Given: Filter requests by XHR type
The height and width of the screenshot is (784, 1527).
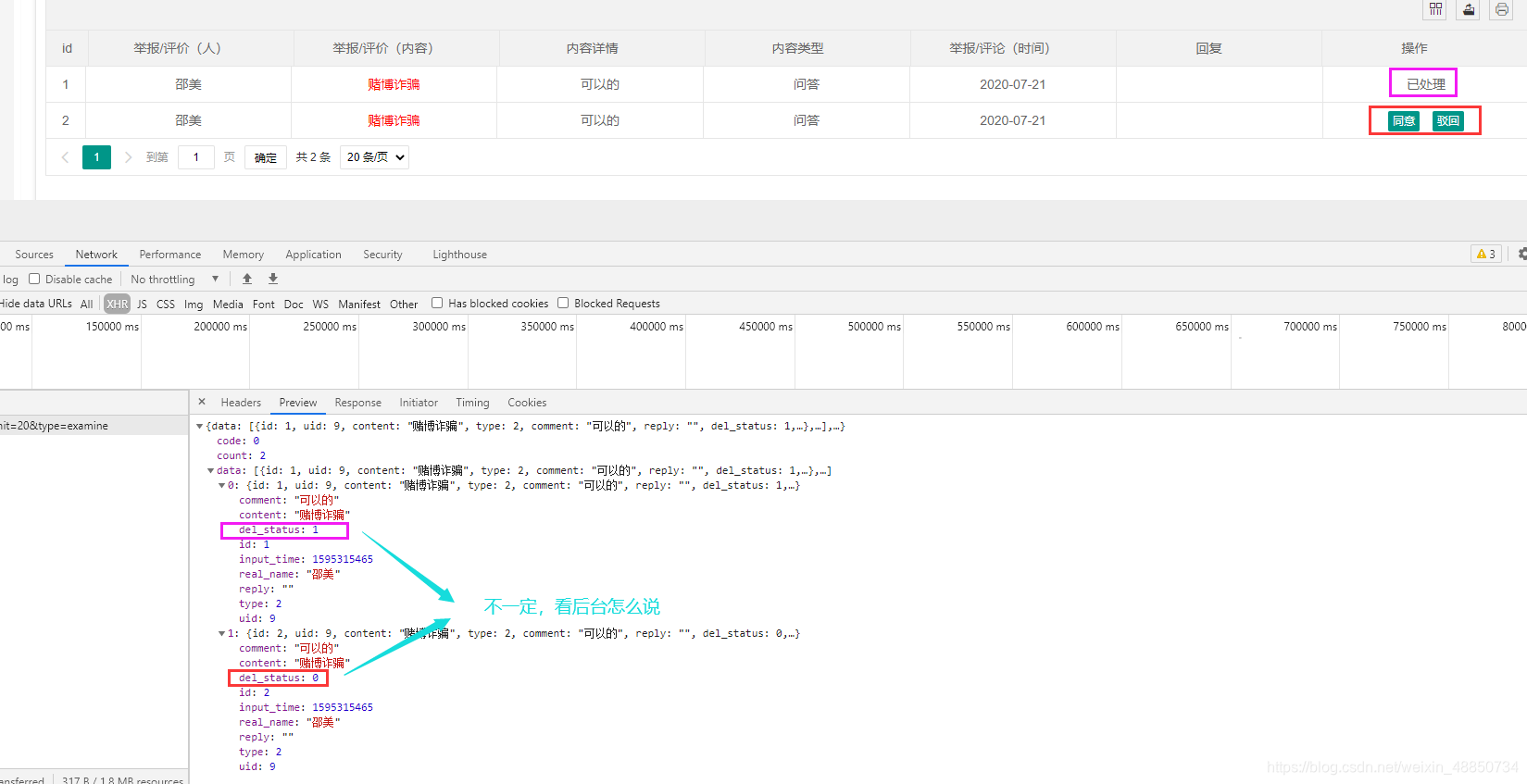Looking at the screenshot, I should (118, 304).
